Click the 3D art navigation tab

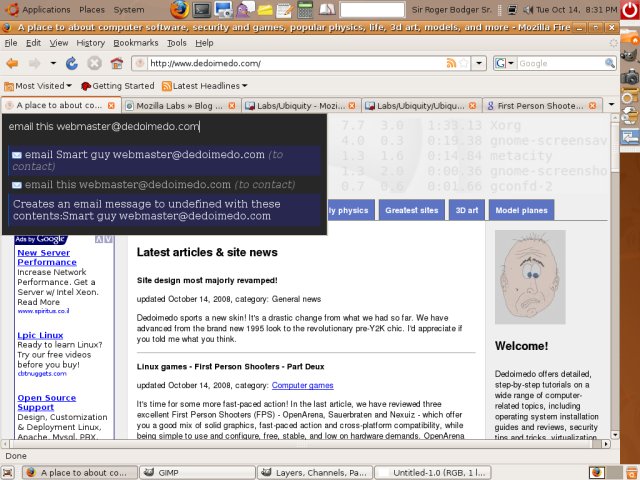[x=467, y=210]
